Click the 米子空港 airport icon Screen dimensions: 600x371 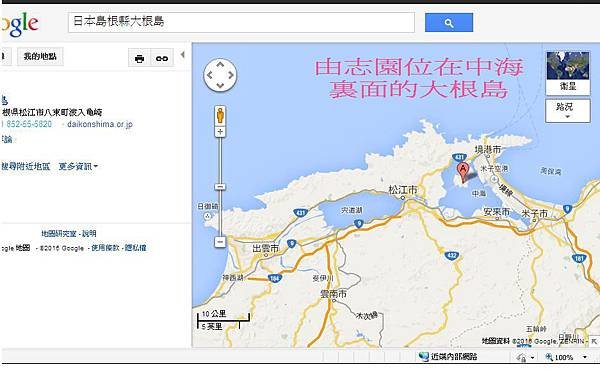click(x=494, y=179)
